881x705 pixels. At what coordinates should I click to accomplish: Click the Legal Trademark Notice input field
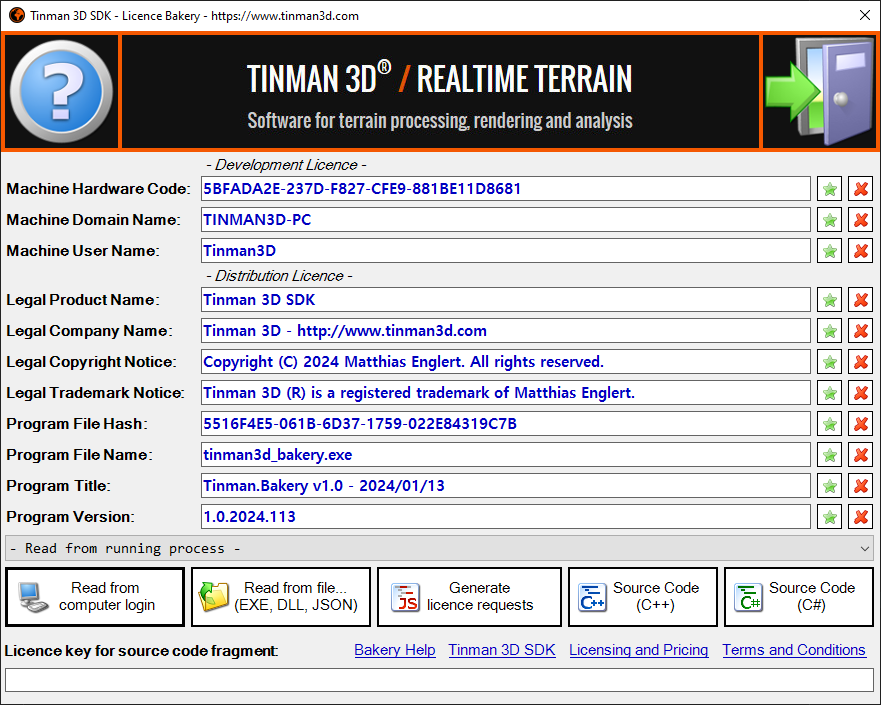point(506,392)
